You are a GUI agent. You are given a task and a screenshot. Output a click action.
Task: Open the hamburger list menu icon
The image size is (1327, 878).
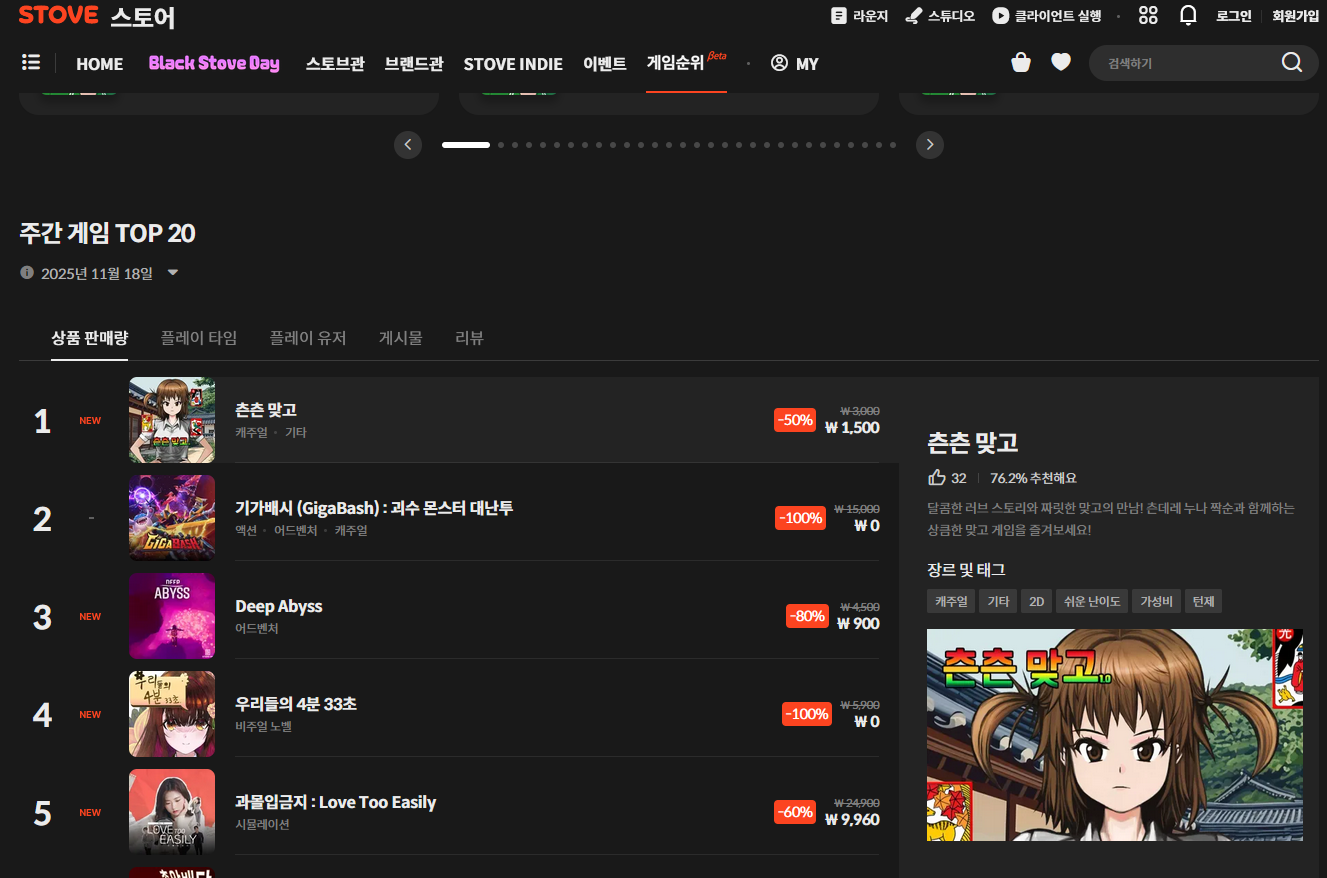tap(31, 62)
